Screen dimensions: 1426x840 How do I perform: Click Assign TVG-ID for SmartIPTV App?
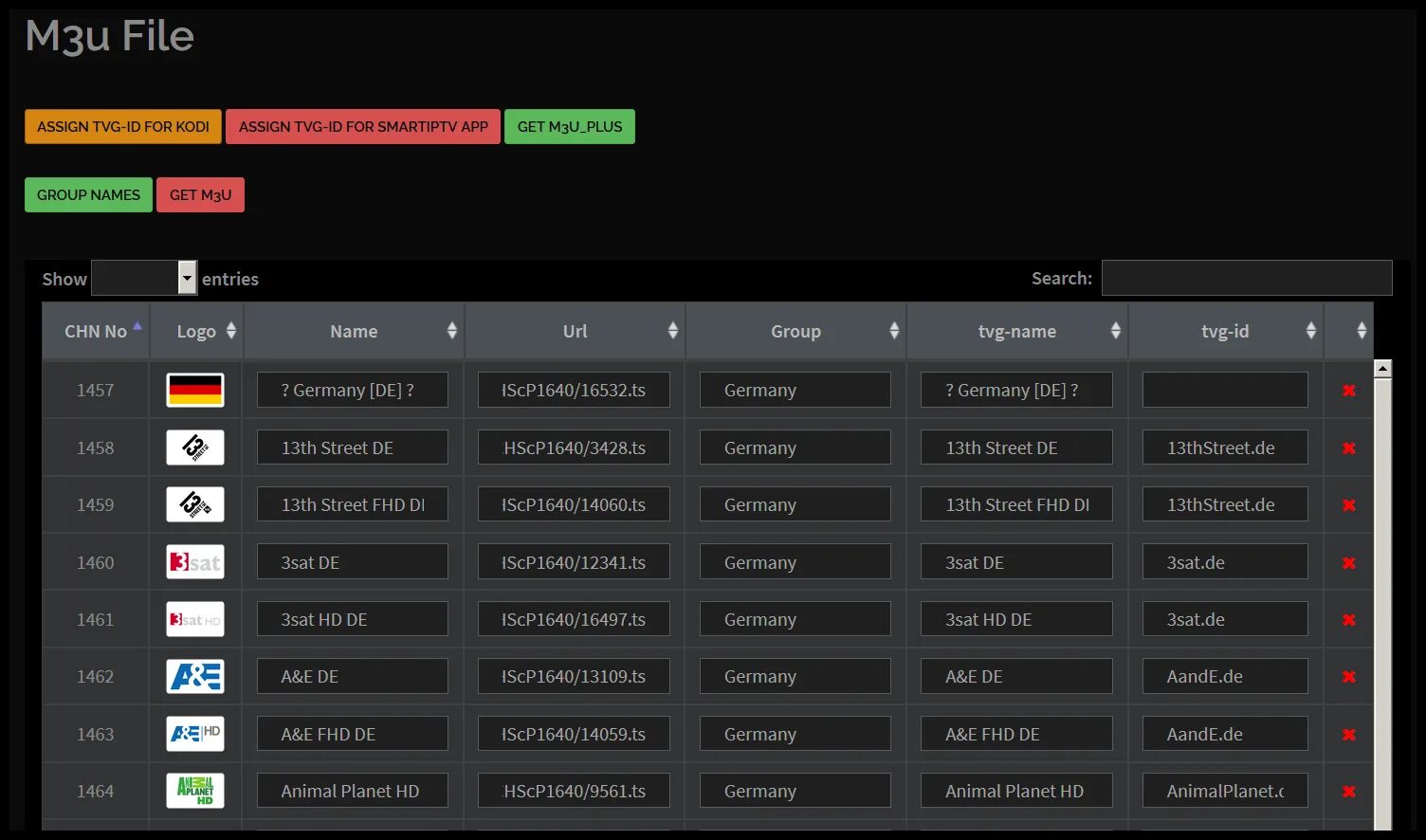pos(363,126)
